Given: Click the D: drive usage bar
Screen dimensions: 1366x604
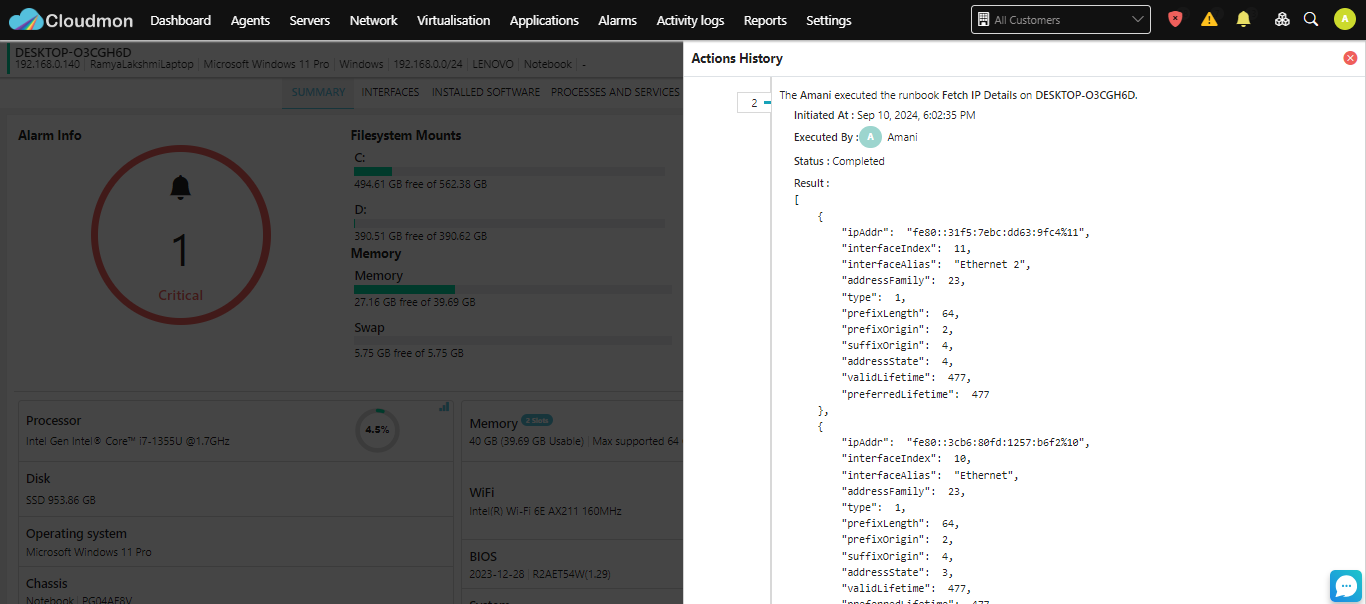Looking at the screenshot, I should pos(509,224).
